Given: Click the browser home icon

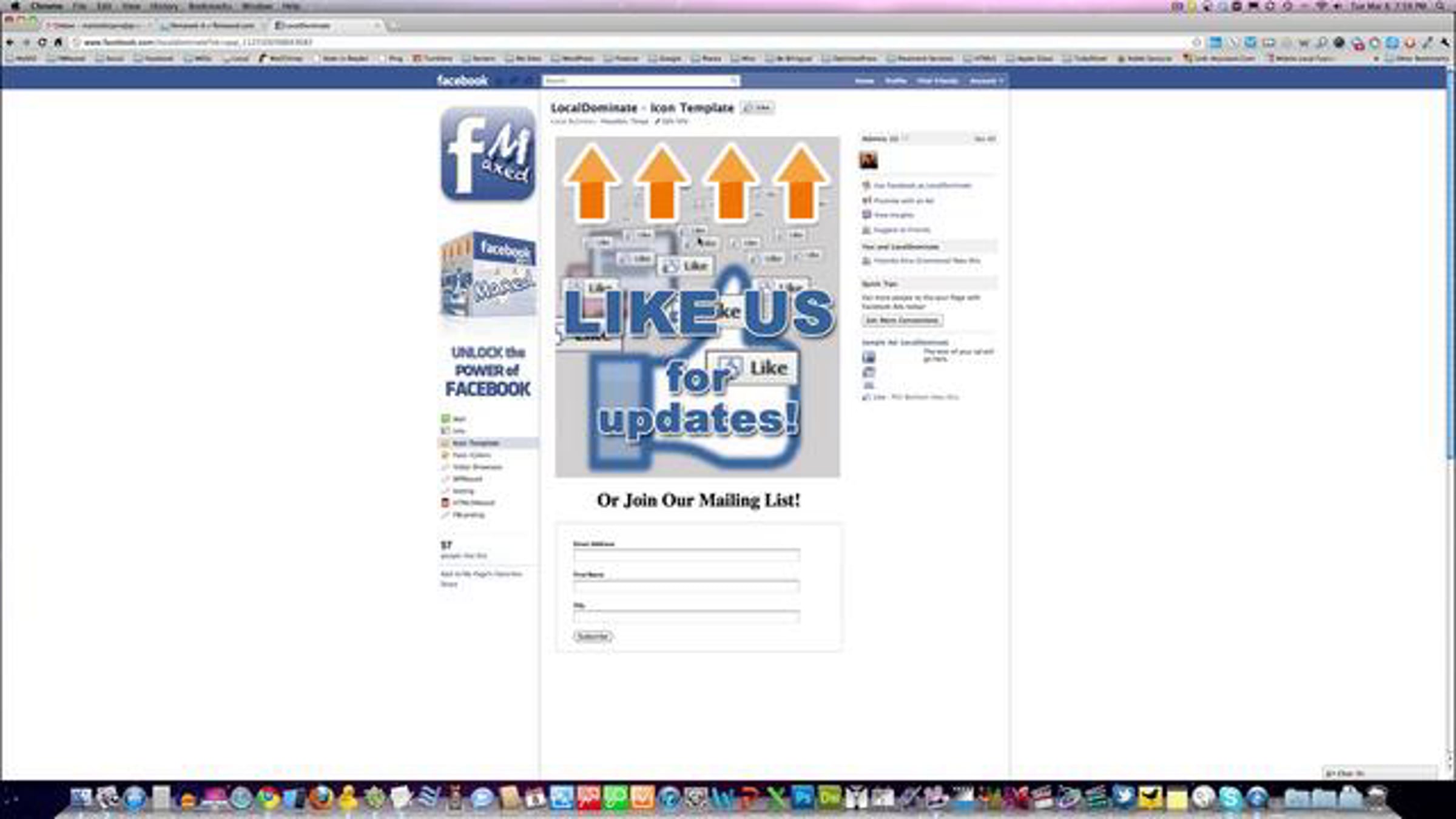Looking at the screenshot, I should point(58,42).
